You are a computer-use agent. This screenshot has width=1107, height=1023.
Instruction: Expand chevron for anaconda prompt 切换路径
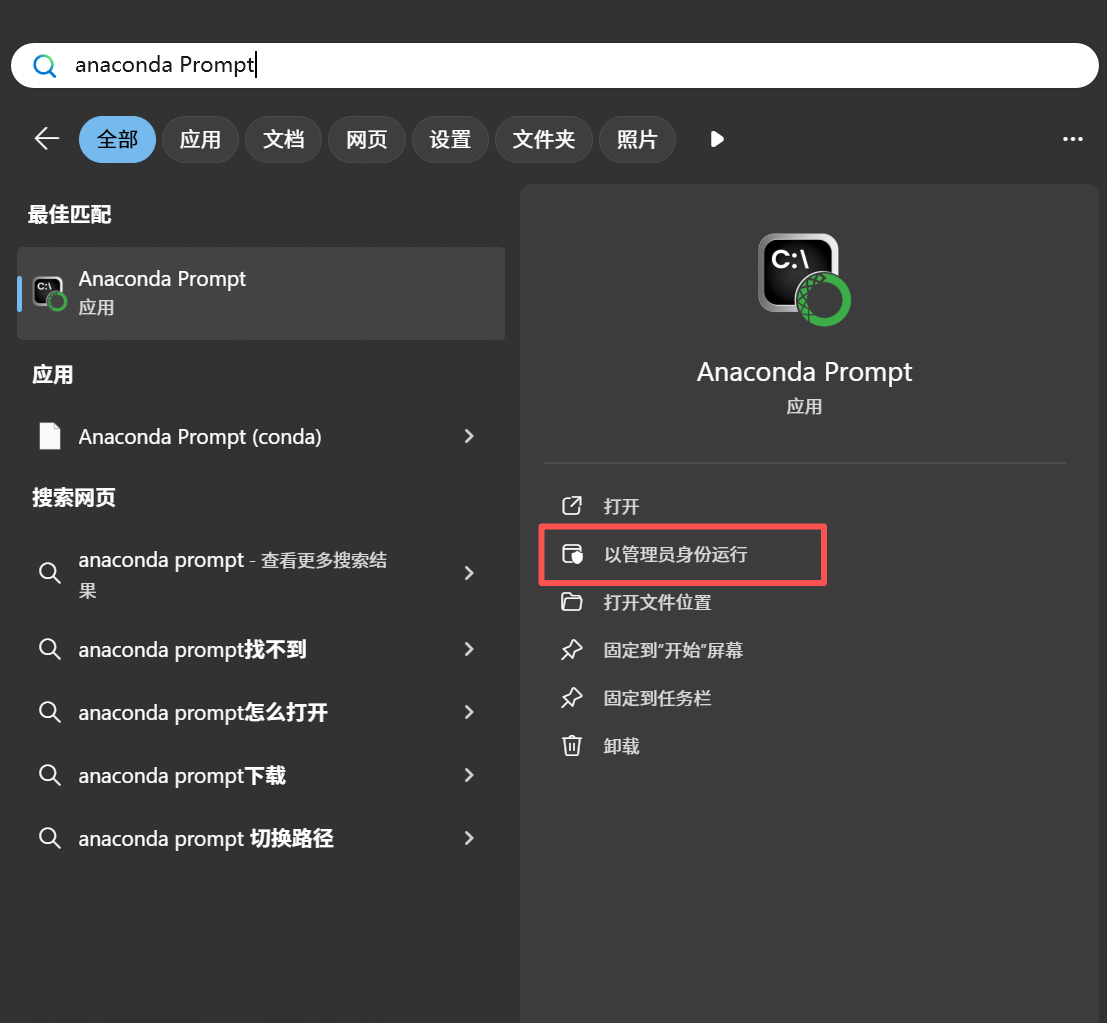click(x=469, y=837)
